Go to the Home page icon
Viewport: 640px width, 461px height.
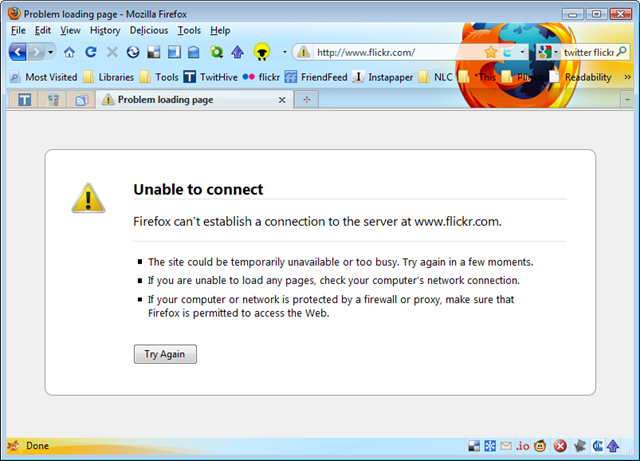69,52
